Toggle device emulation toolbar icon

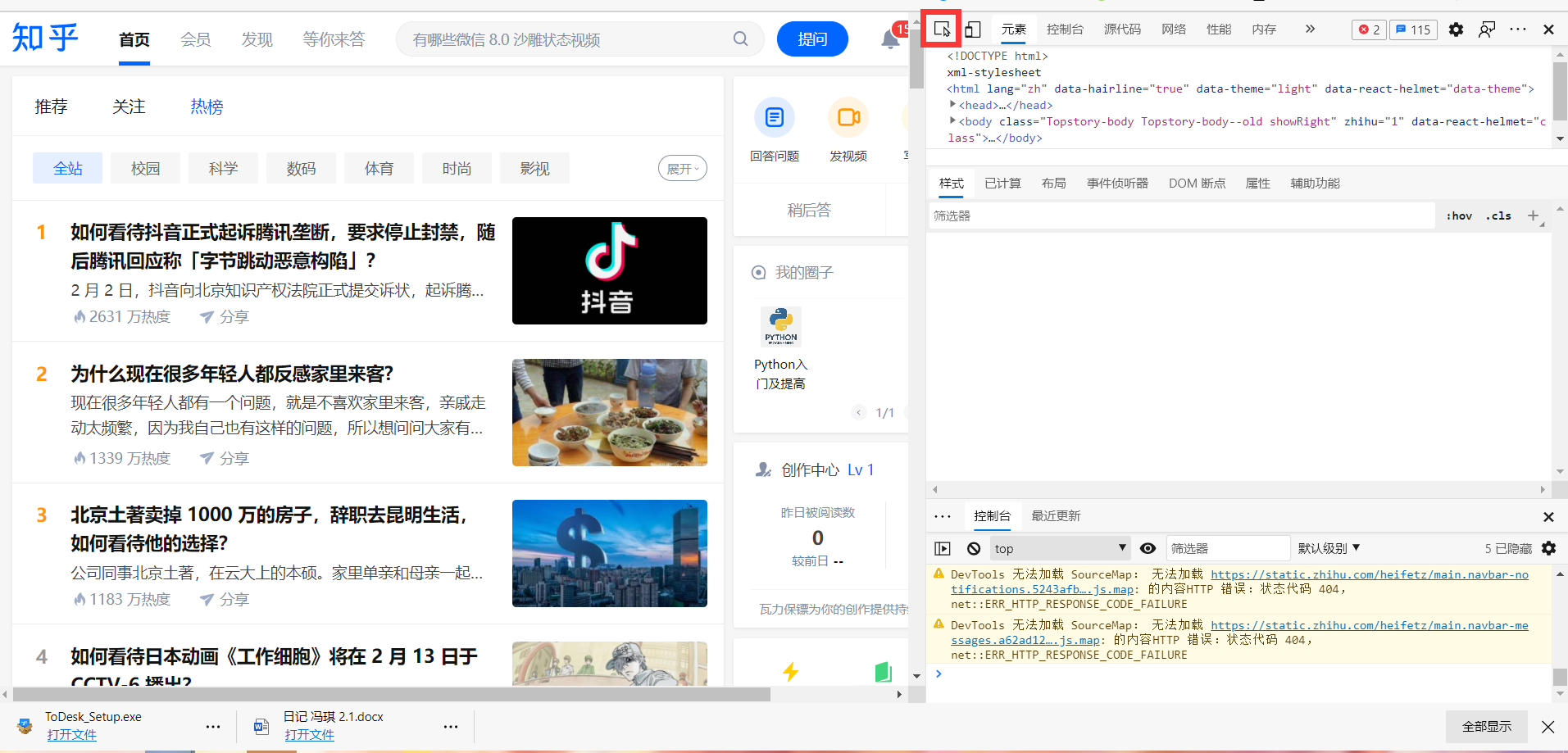point(973,29)
